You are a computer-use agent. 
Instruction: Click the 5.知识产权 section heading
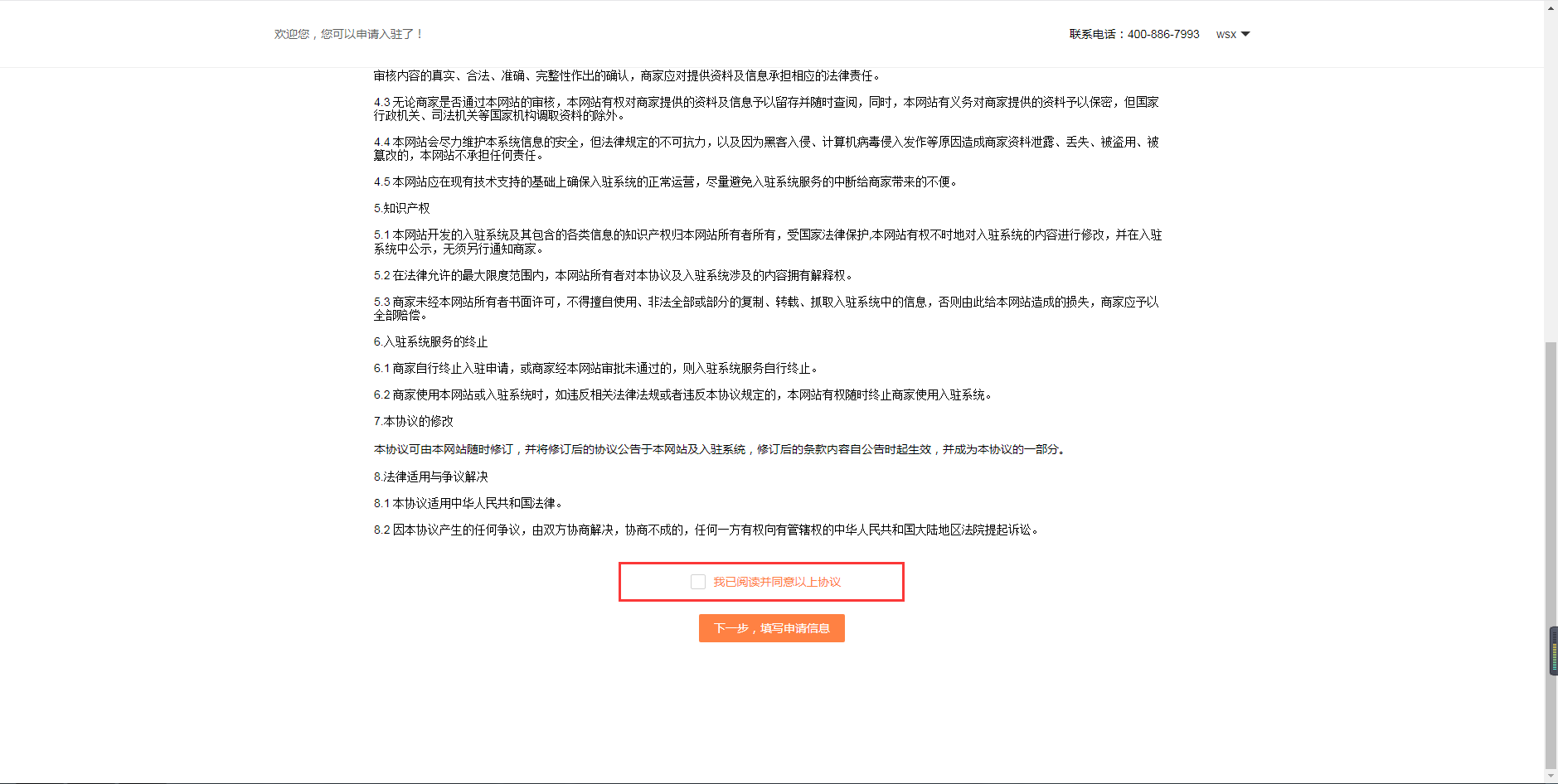pyautogui.click(x=402, y=208)
